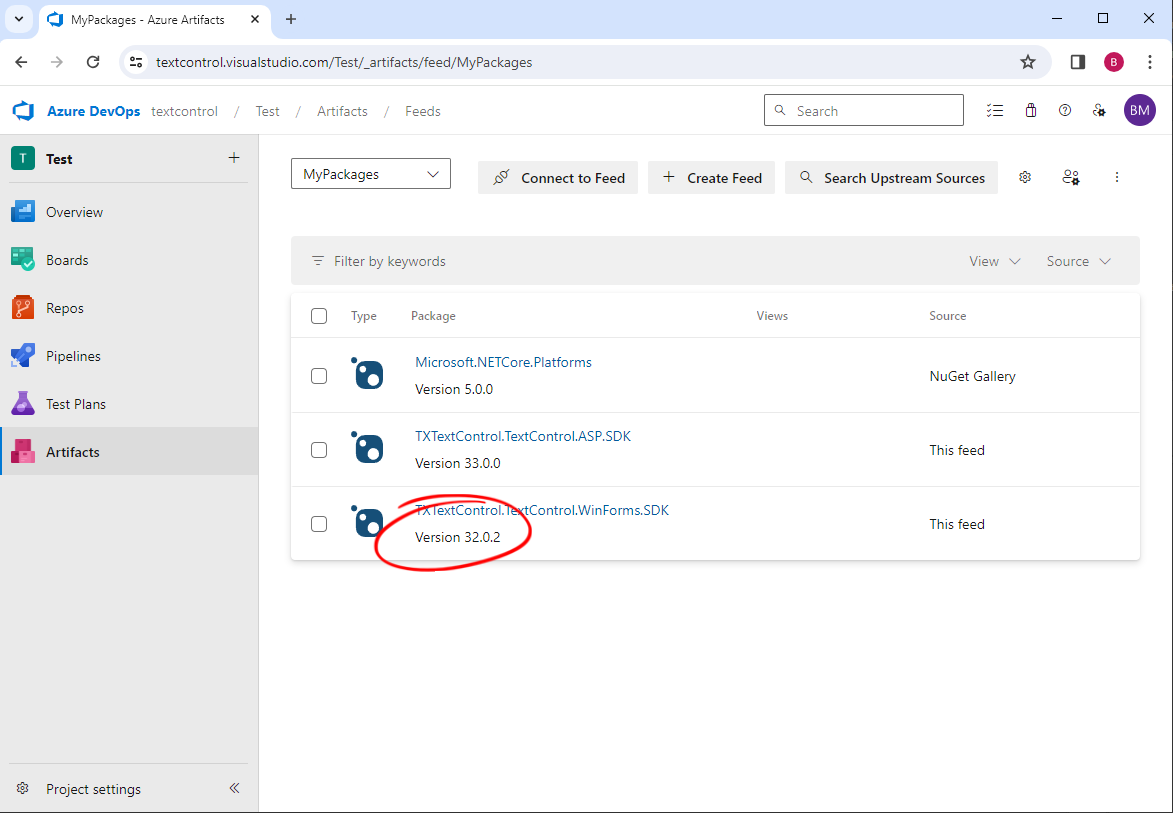Go to Repos in sidebar
This screenshot has width=1173, height=813.
[129, 307]
